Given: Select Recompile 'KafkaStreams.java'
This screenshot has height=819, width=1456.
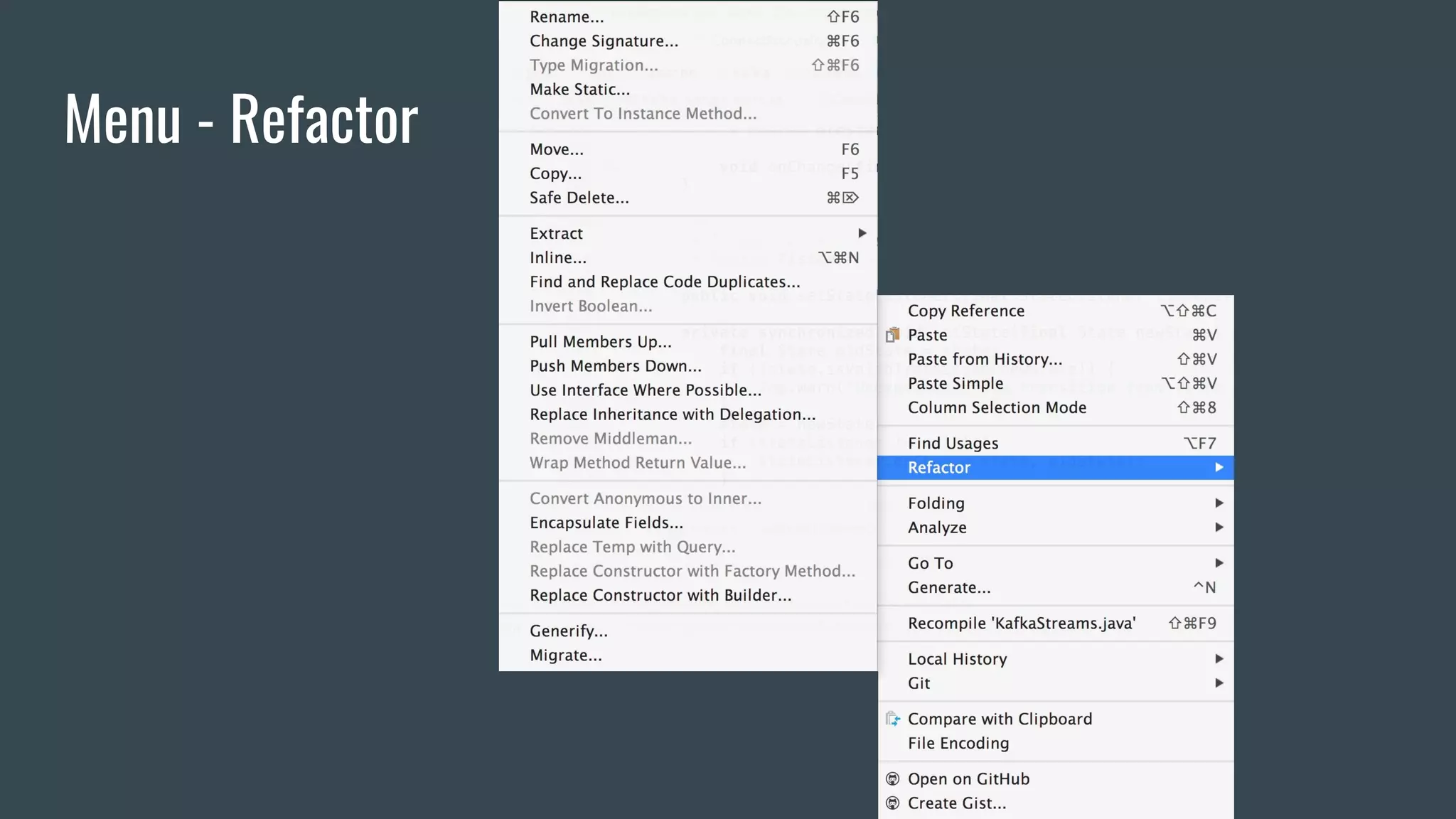Looking at the screenshot, I should click(1056, 623).
